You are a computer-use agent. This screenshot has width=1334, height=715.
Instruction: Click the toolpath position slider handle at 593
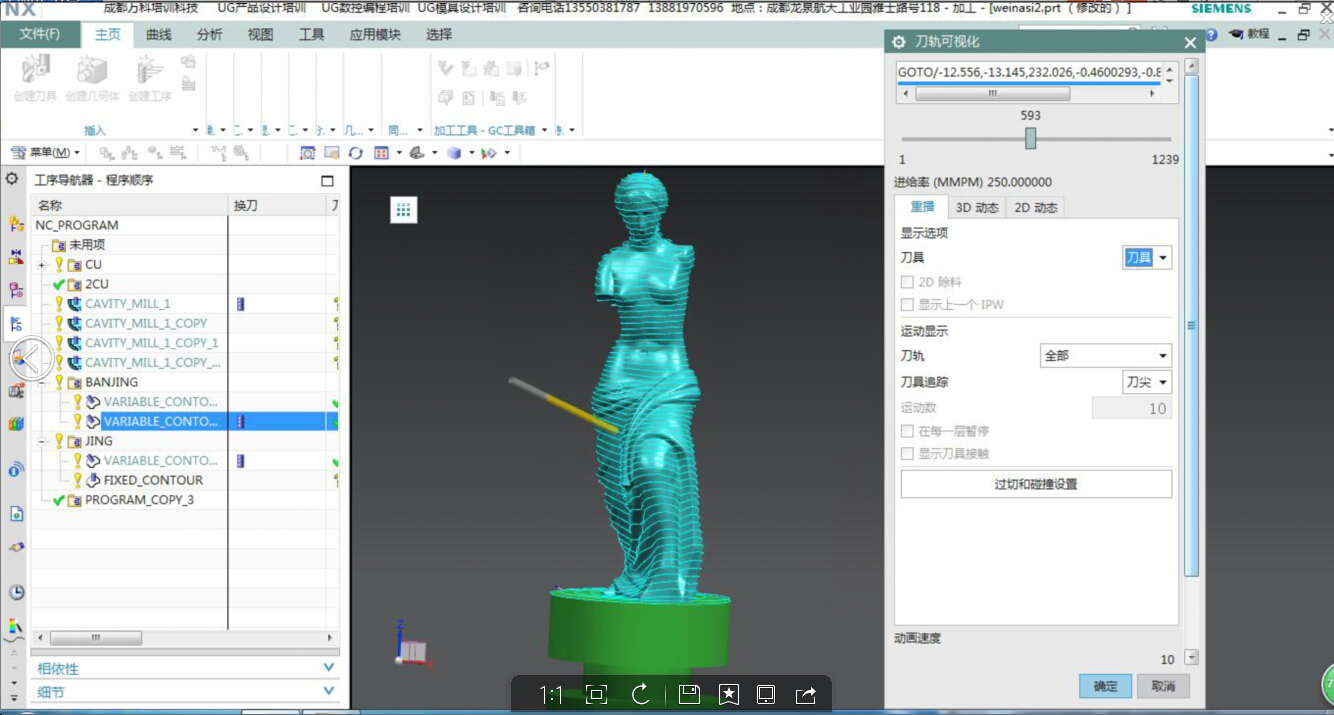click(x=1031, y=138)
